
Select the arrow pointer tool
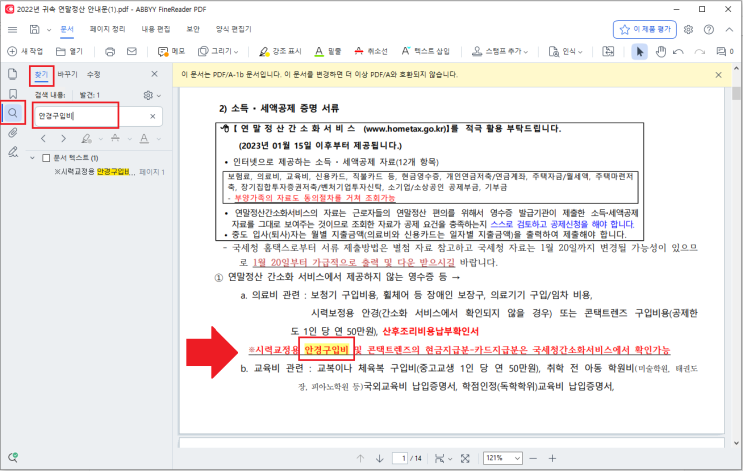coord(640,51)
